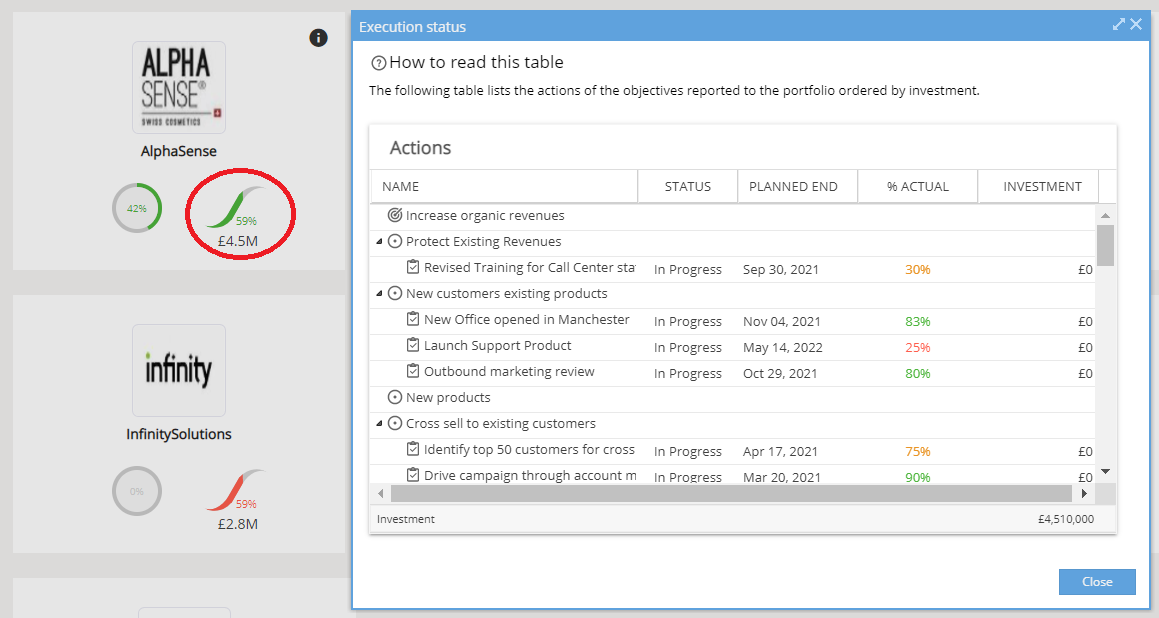Select New Office opened in Manchester action
Screen dimensions: 1159x618
point(526,319)
